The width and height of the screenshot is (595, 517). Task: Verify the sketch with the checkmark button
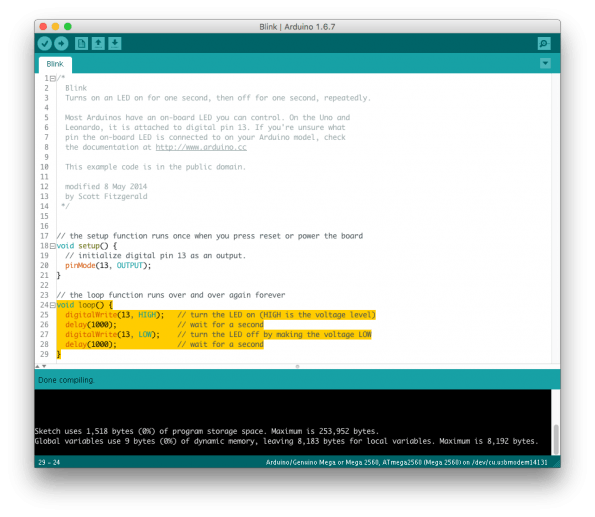45,44
